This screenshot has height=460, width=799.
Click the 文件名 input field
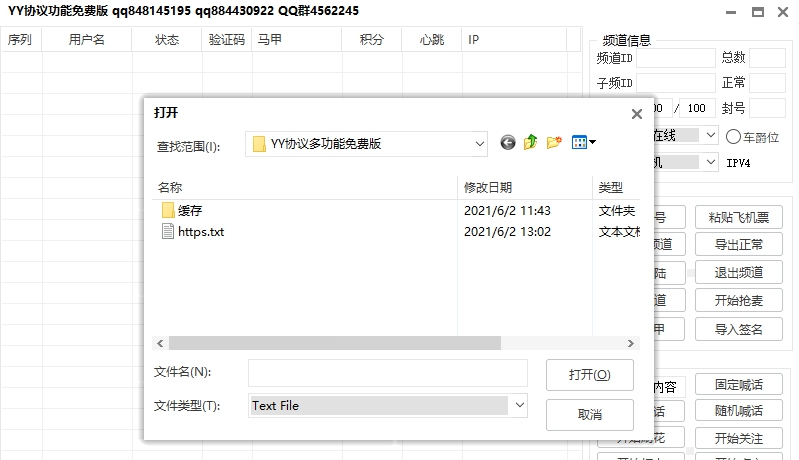click(x=388, y=373)
